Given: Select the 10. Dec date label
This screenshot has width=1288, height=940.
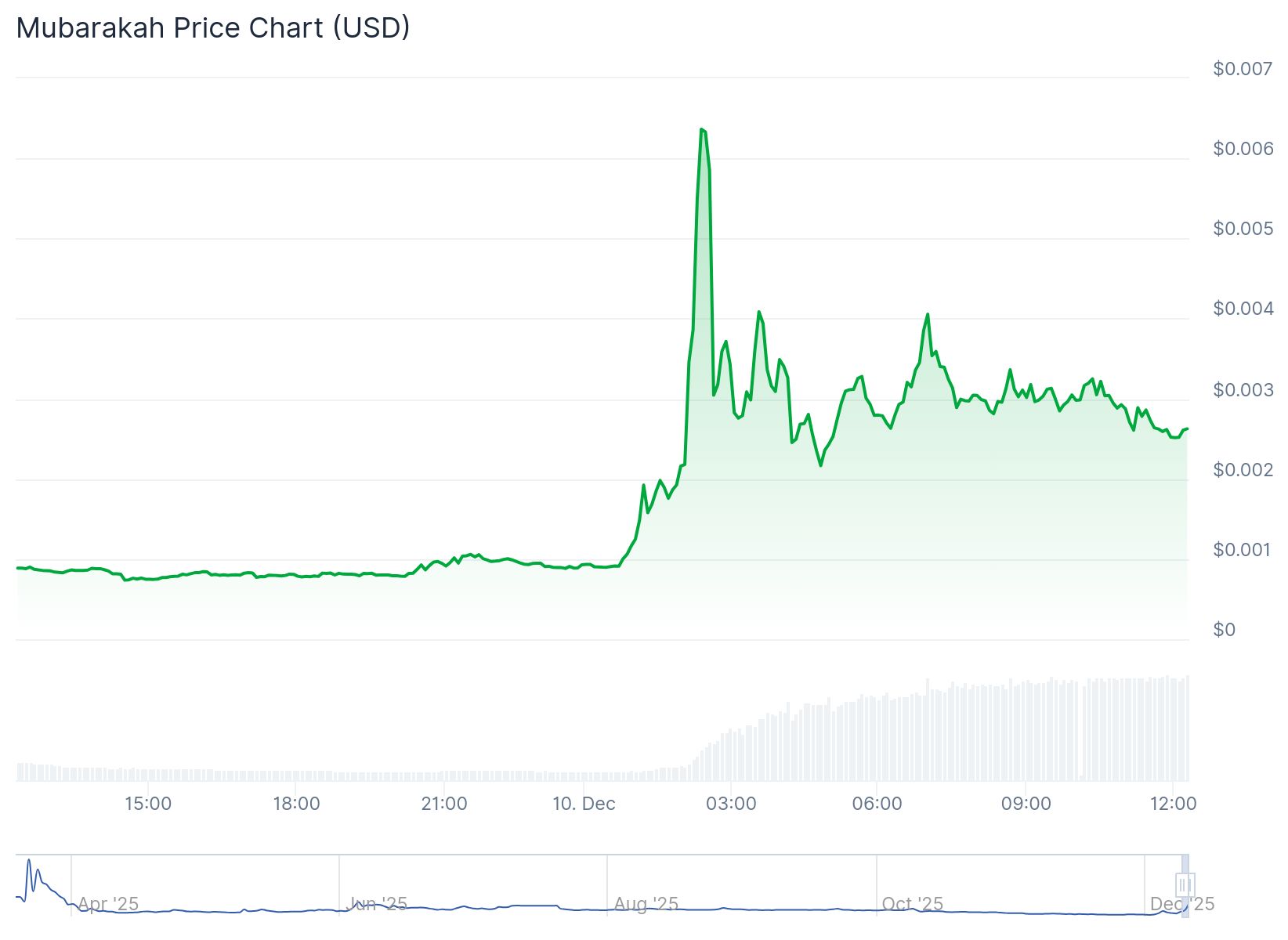Looking at the screenshot, I should pos(584,804).
